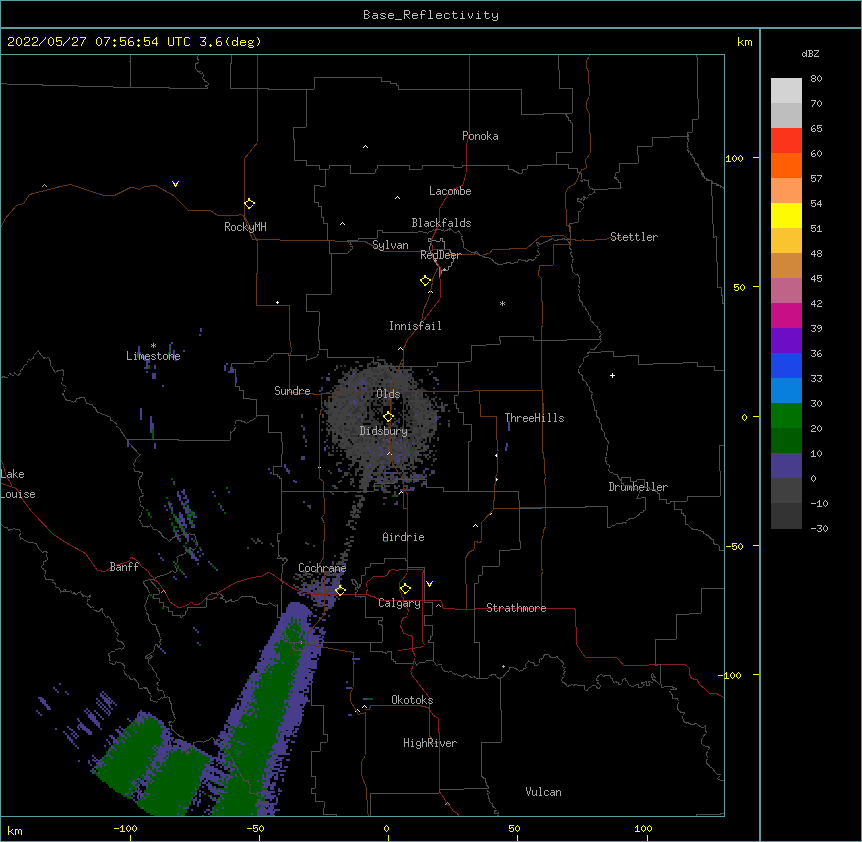862x842 pixels.
Task: Click the yellow marker south of RedDeer
Action: [425, 281]
